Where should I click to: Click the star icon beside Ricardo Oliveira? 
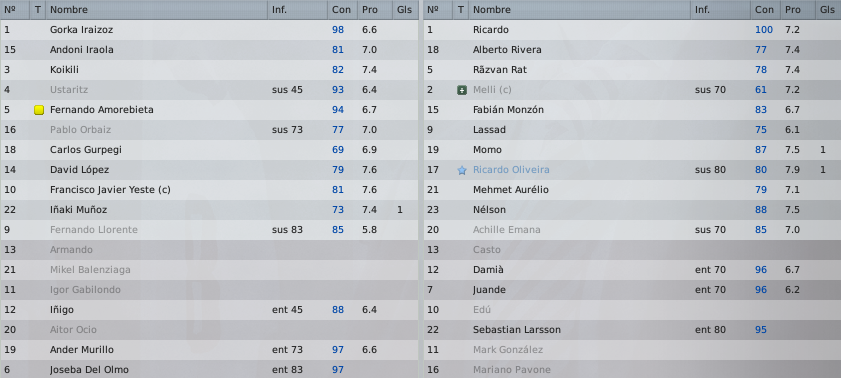[462, 170]
